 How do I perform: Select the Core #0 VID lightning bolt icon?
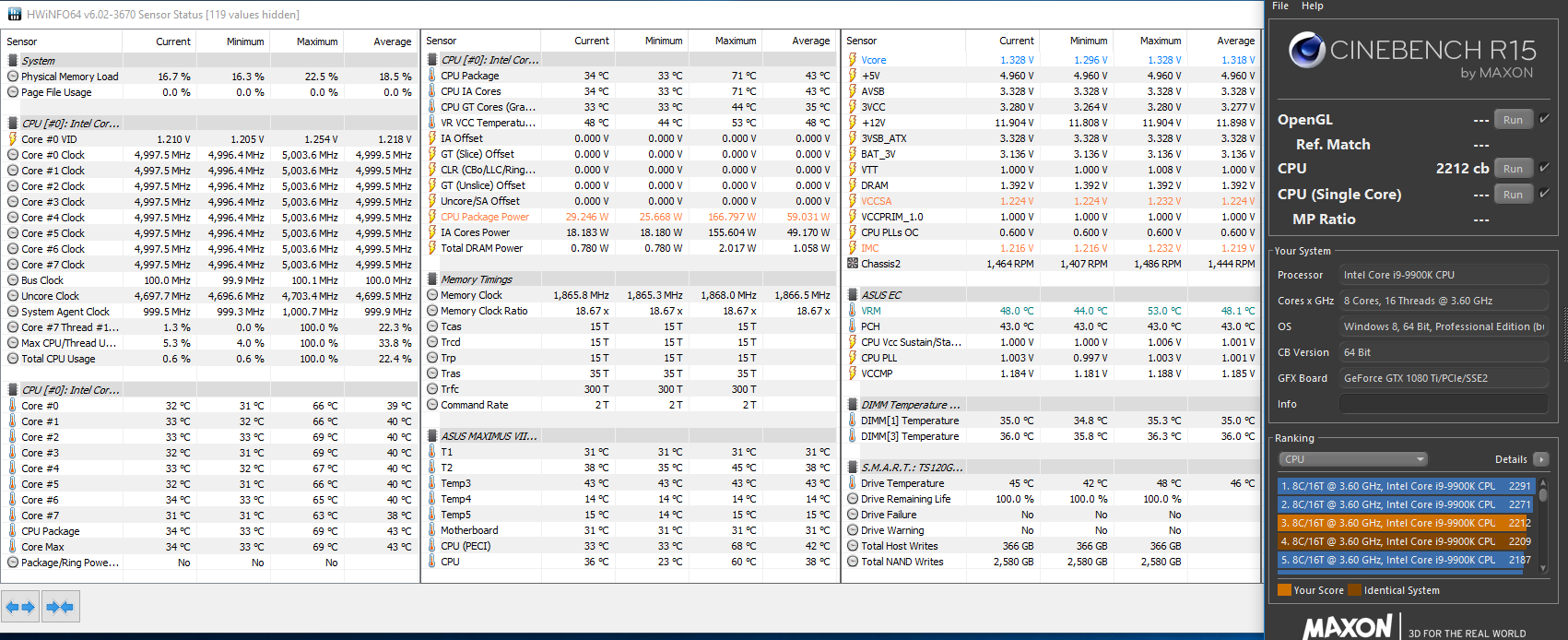[13, 139]
